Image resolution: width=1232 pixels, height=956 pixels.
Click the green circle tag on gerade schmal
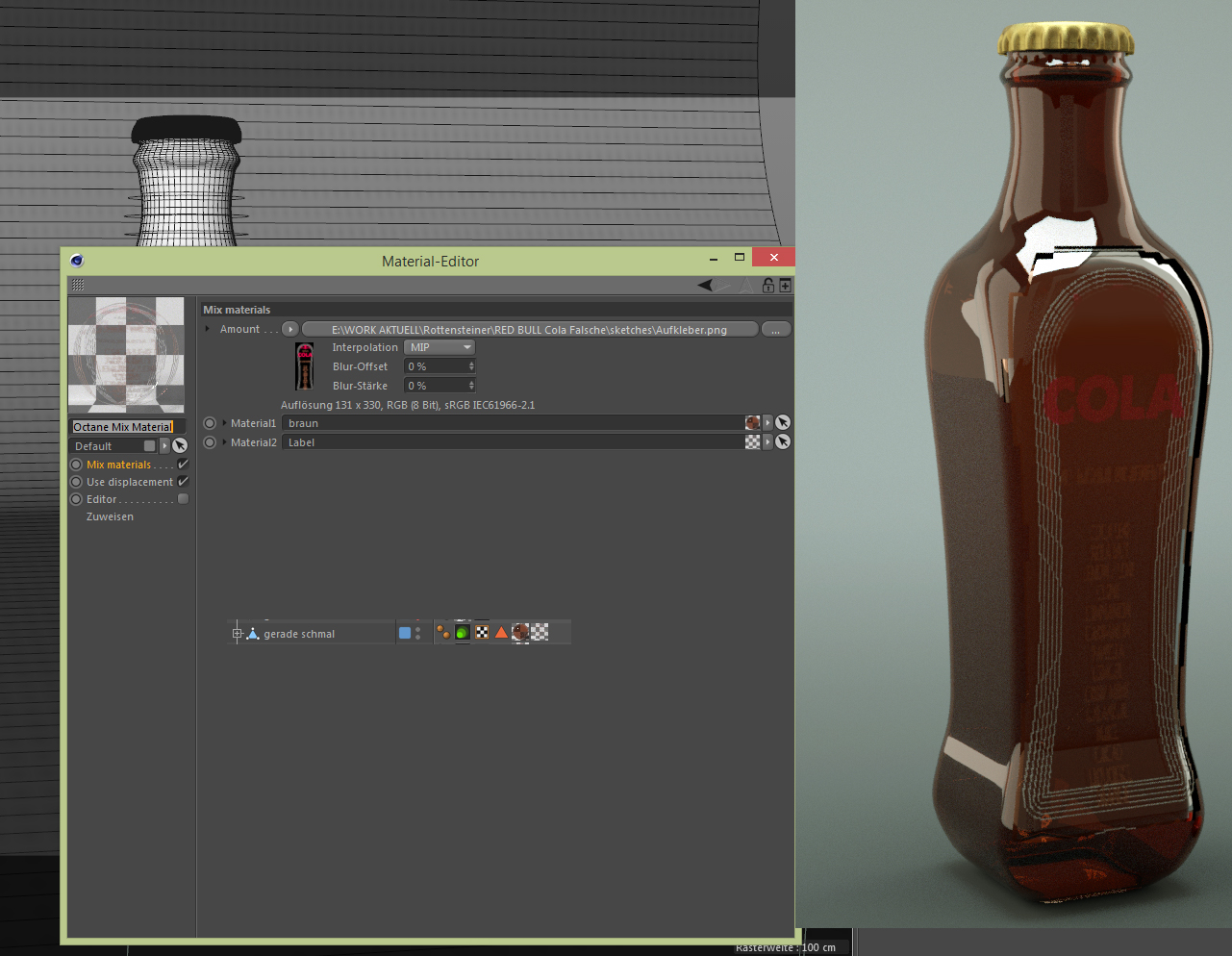tap(463, 632)
